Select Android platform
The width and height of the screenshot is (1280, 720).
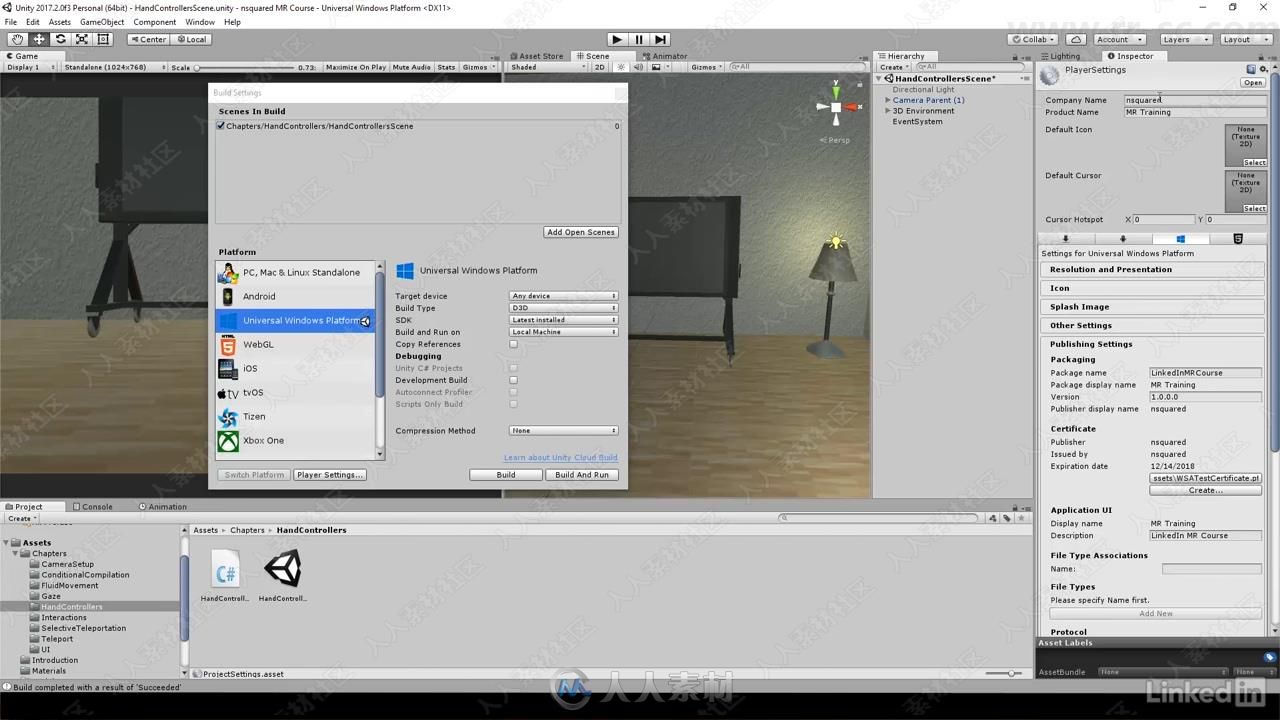pos(296,296)
